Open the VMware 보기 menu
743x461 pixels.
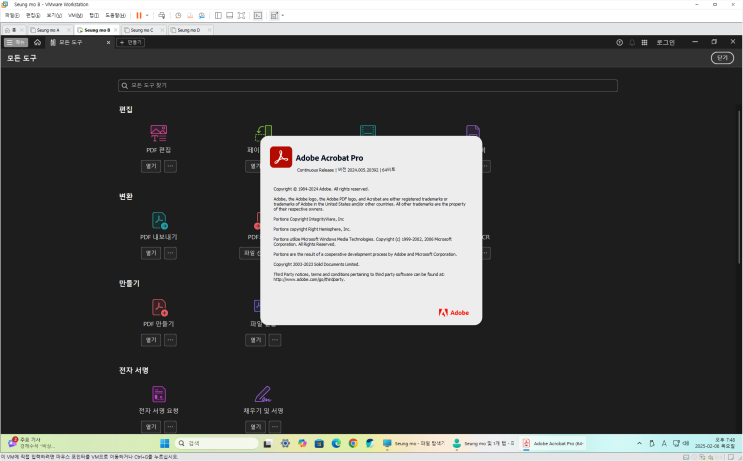(x=54, y=15)
